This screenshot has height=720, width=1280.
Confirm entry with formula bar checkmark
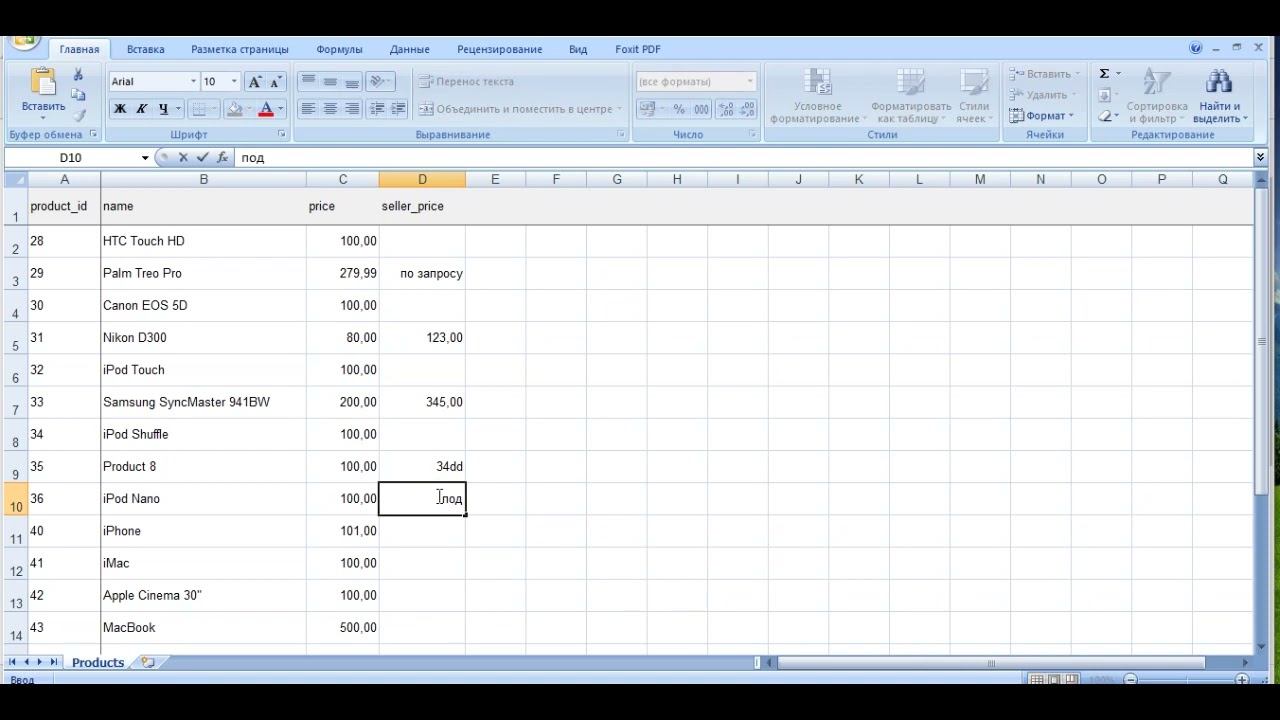pyautogui.click(x=203, y=158)
